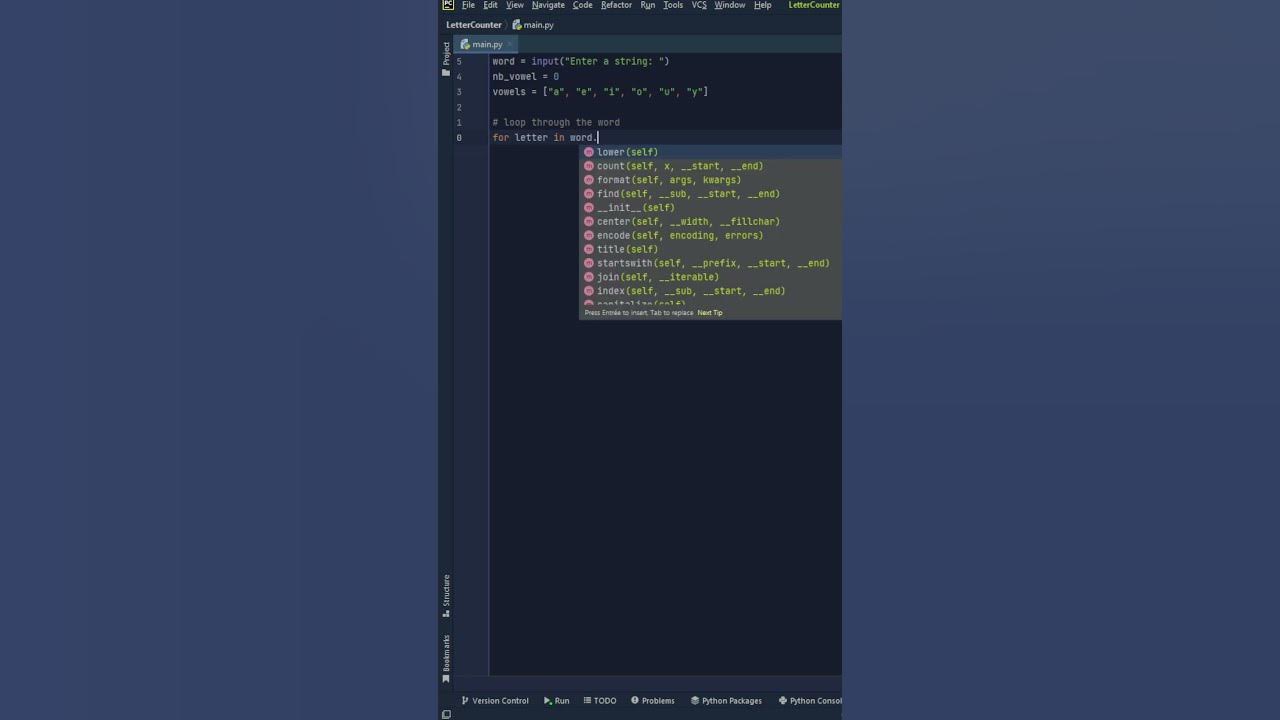This screenshot has width=1280, height=720.
Task: Click the 'for letter in word.' code line
Action: click(x=544, y=137)
